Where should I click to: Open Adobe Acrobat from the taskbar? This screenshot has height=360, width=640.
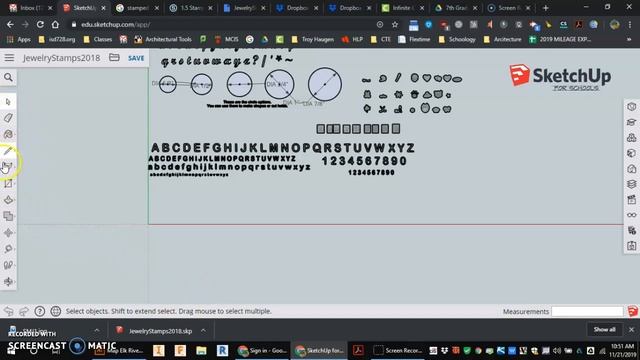click(x=358, y=350)
